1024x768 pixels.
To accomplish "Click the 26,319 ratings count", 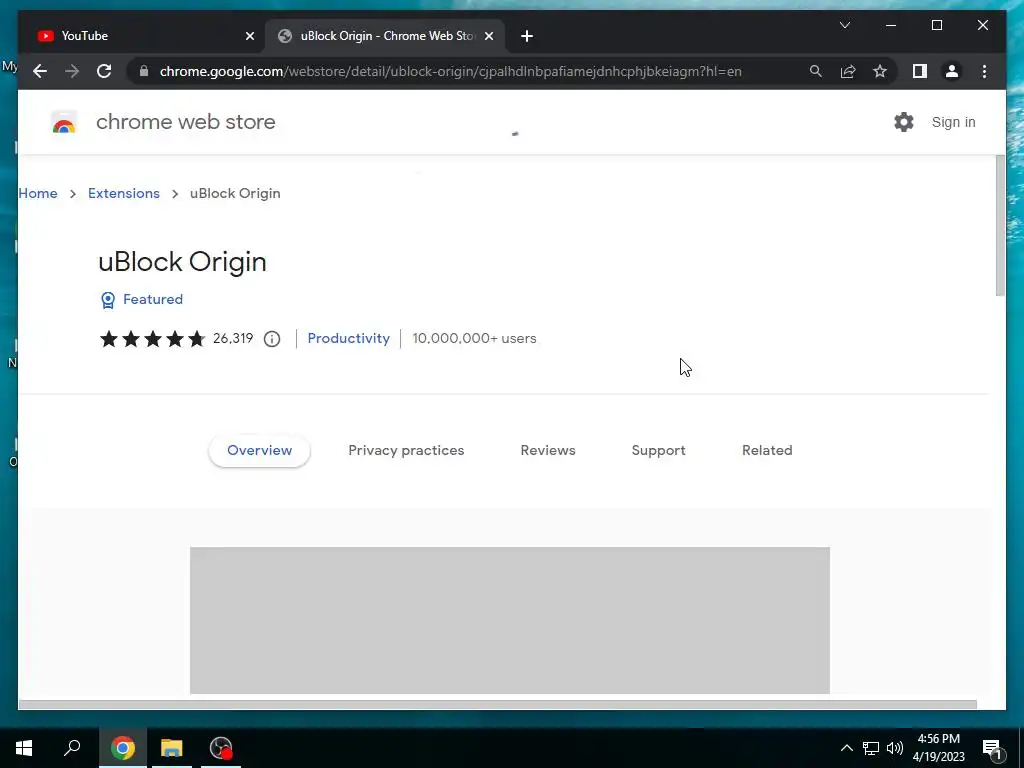I will click(x=233, y=338).
